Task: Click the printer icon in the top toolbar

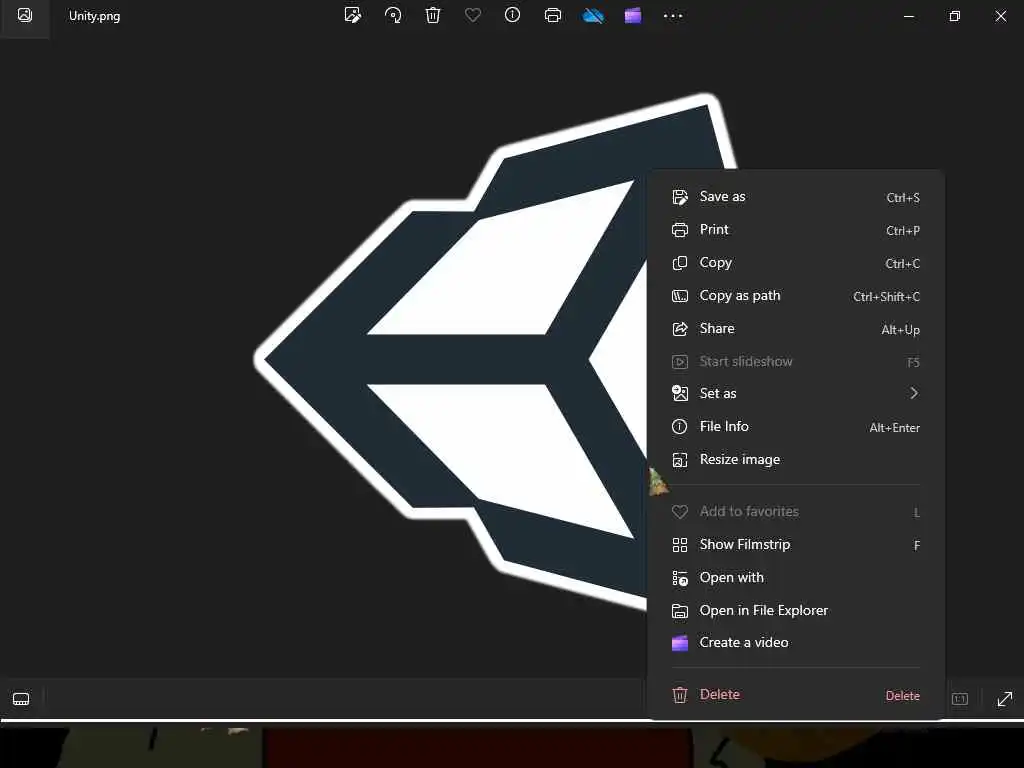Action: (552, 15)
